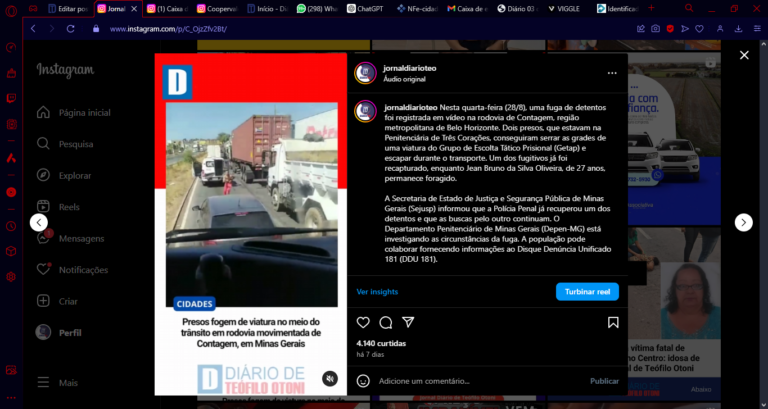The width and height of the screenshot is (768, 409).
Task: Go to the next post arrow
Action: [744, 222]
